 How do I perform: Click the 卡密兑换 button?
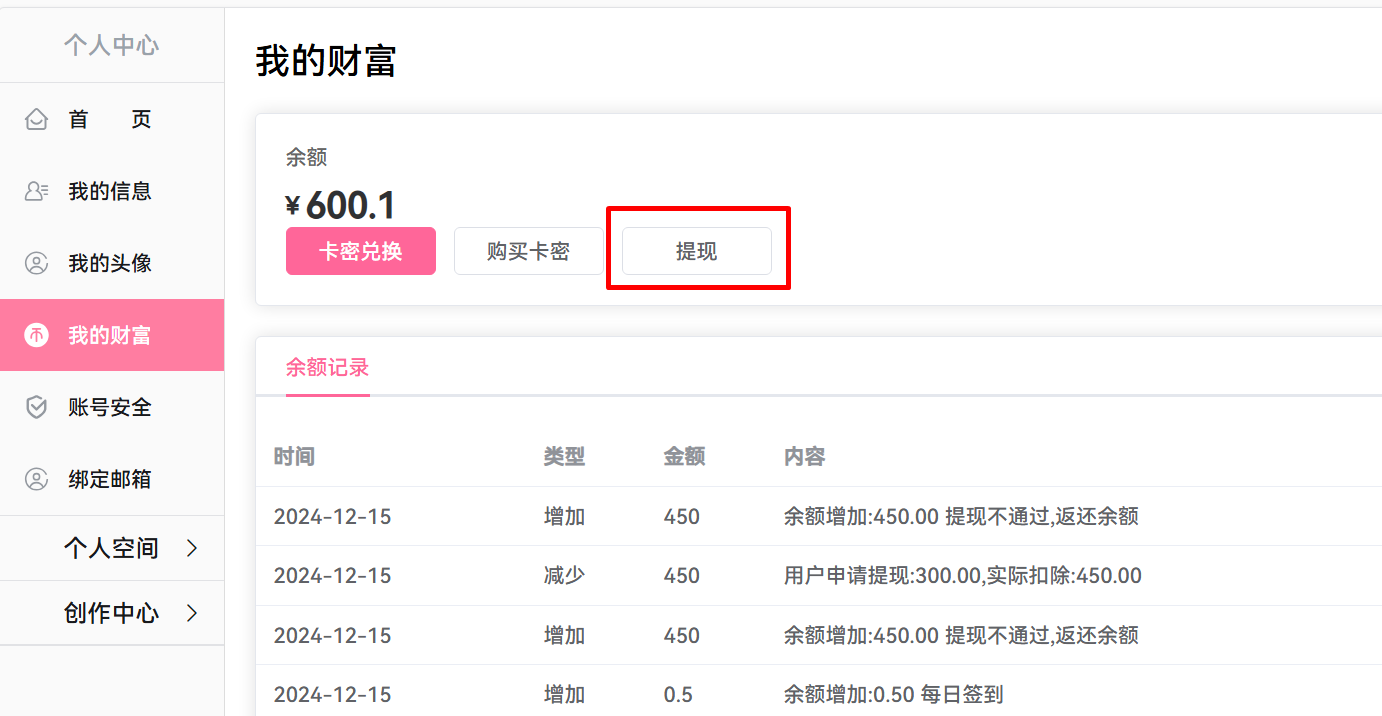point(360,251)
